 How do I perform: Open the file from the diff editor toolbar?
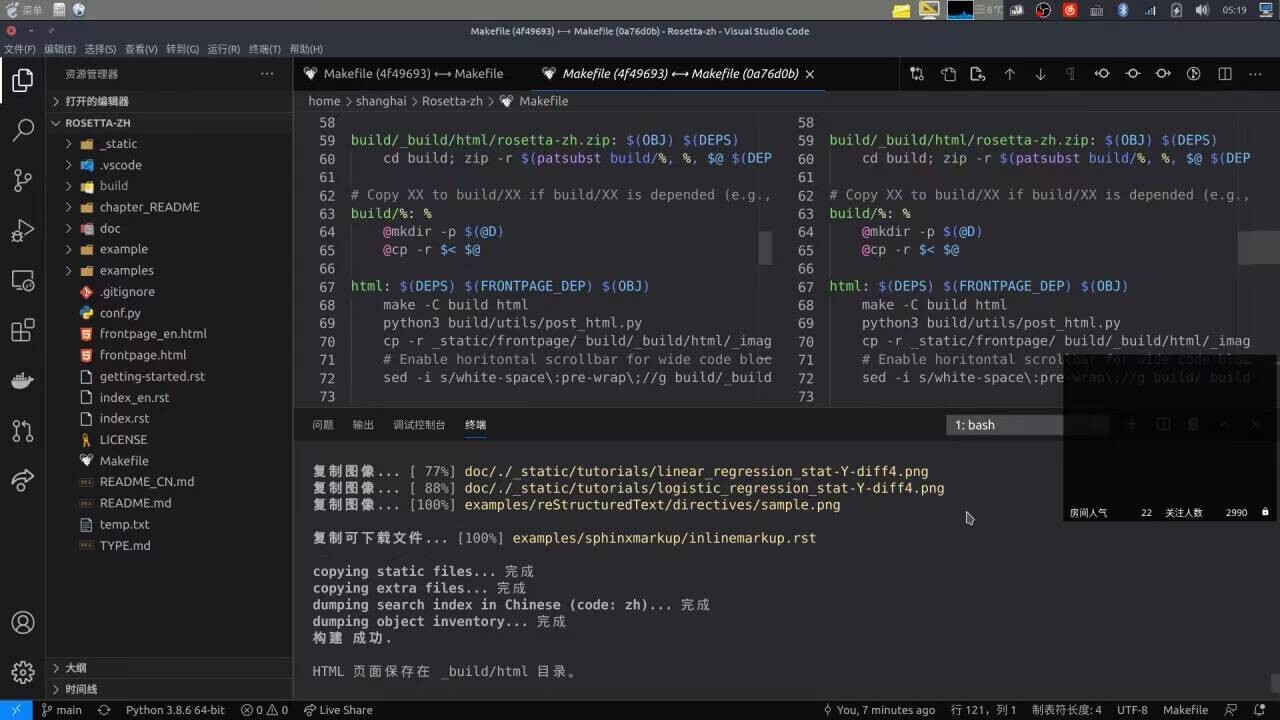(948, 74)
